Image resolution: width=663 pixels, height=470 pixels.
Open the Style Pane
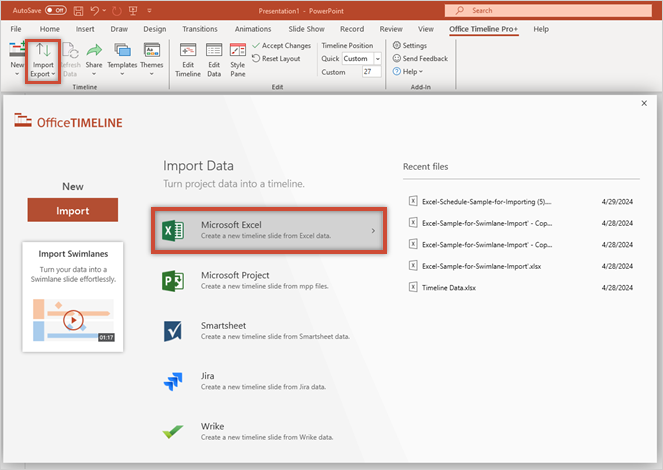point(237,58)
